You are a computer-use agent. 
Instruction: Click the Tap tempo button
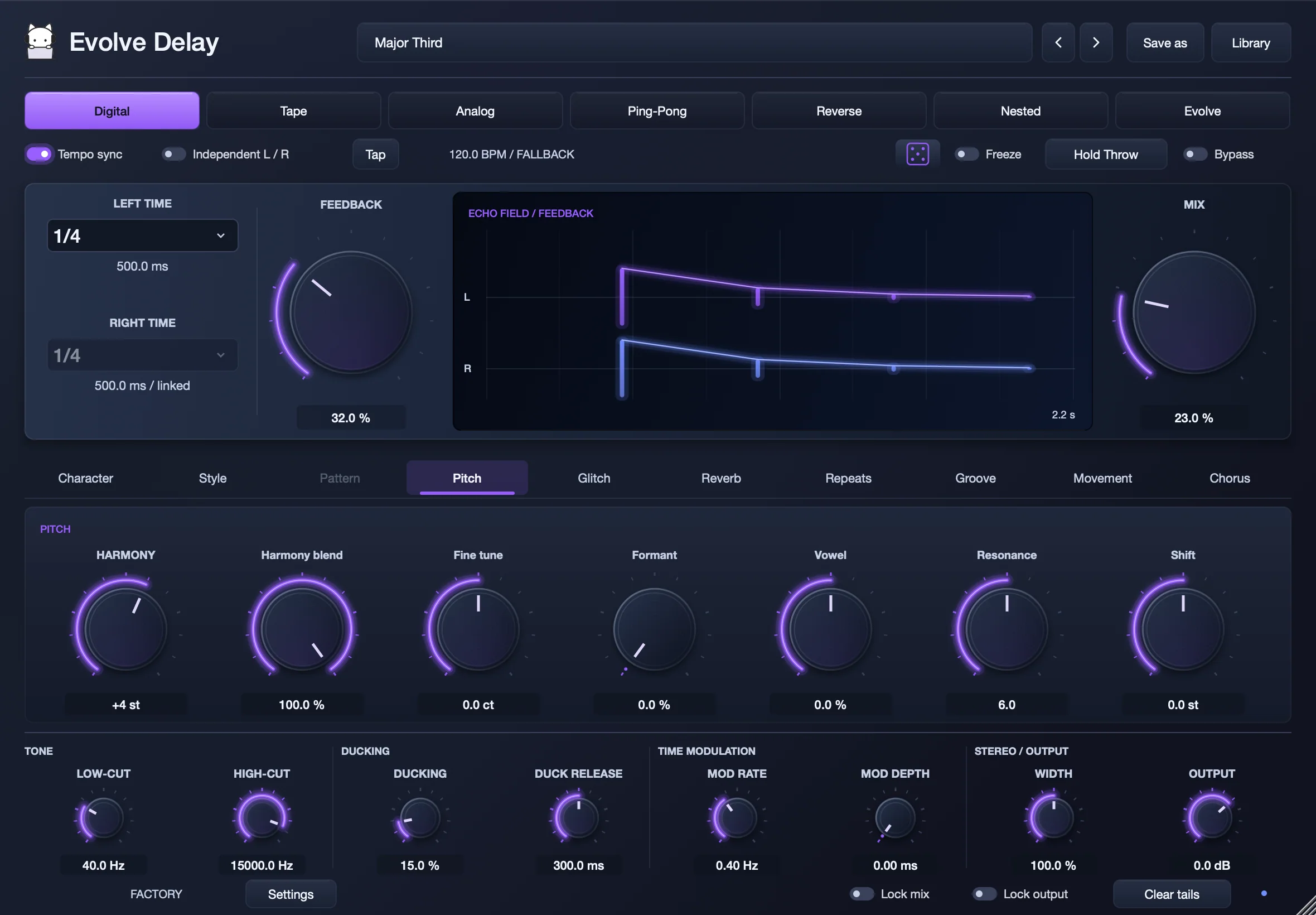pyautogui.click(x=375, y=154)
